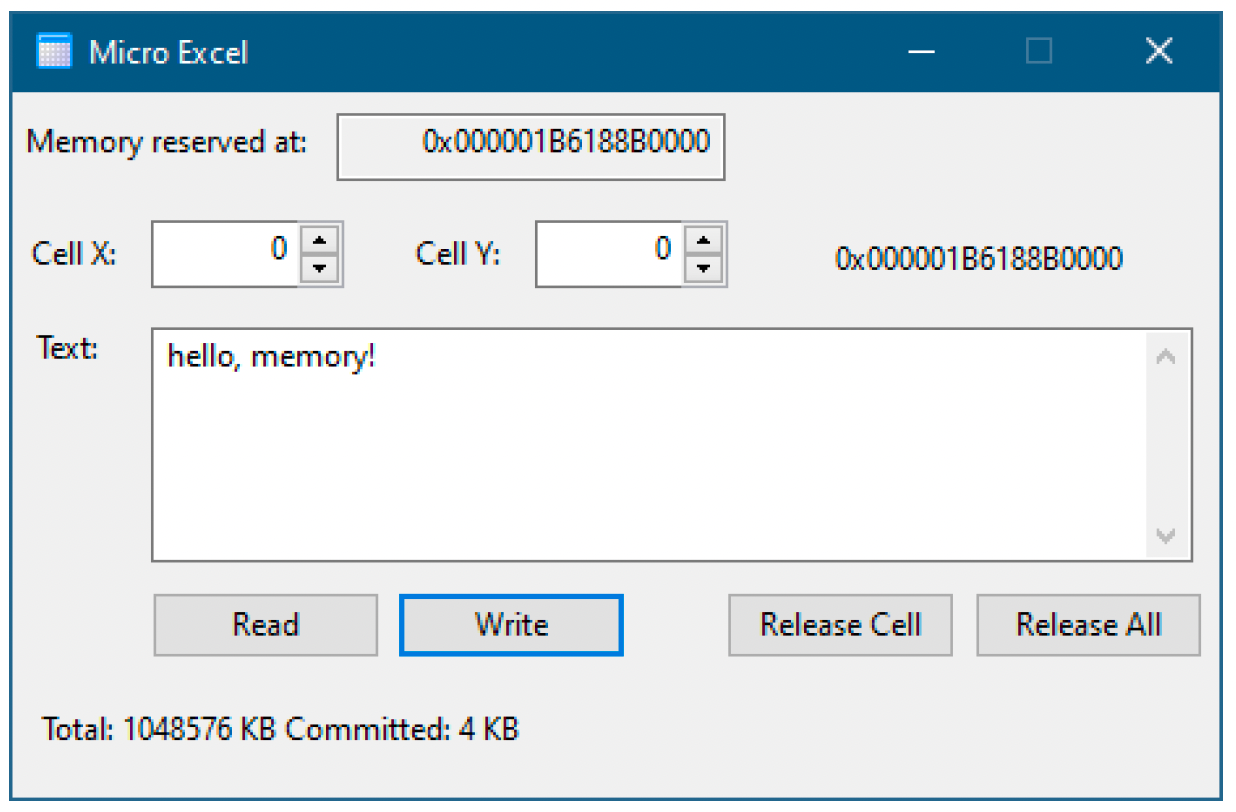Click the Total and Committed status text

coord(280,729)
